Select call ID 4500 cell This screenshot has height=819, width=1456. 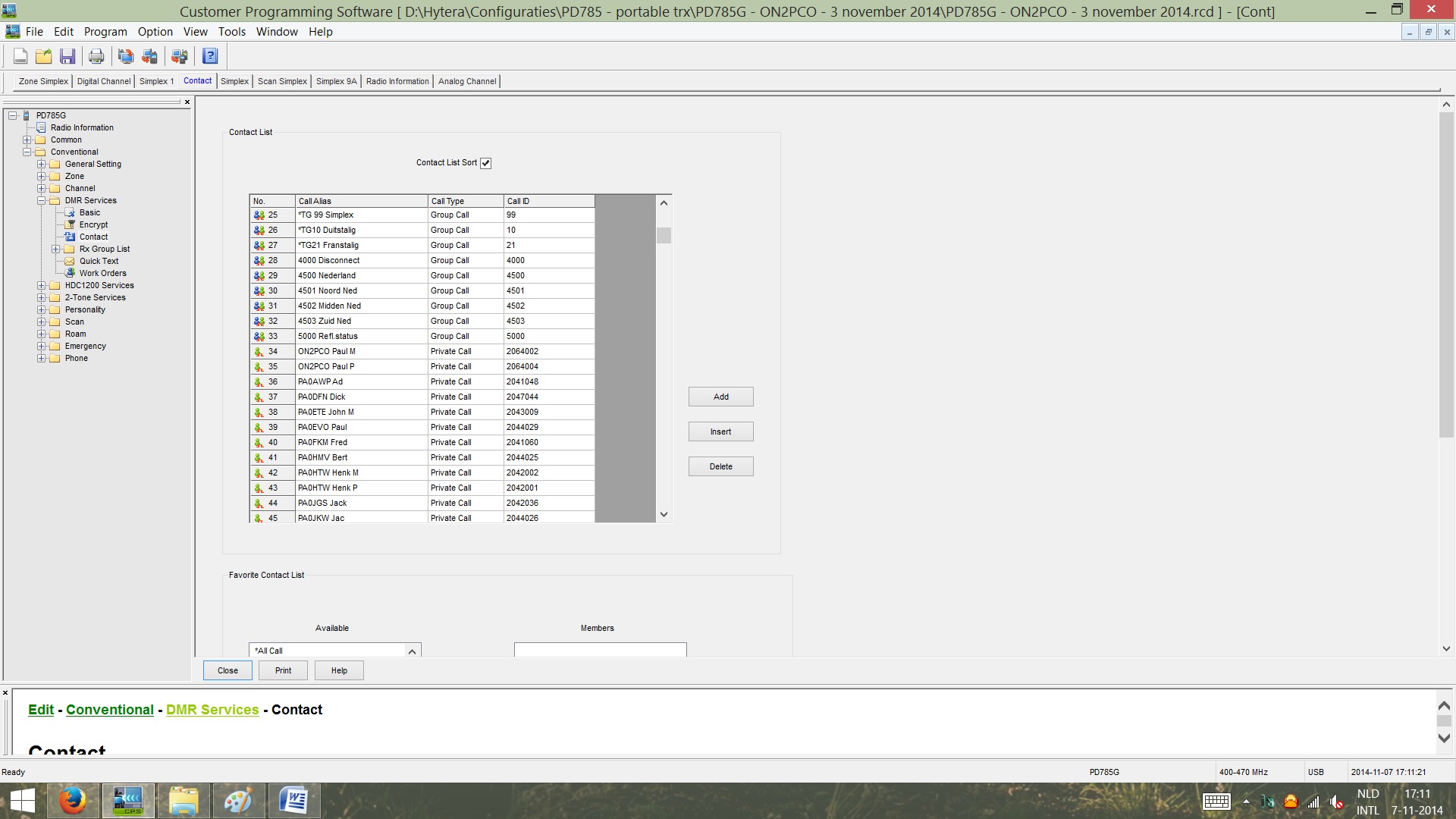[x=549, y=275]
